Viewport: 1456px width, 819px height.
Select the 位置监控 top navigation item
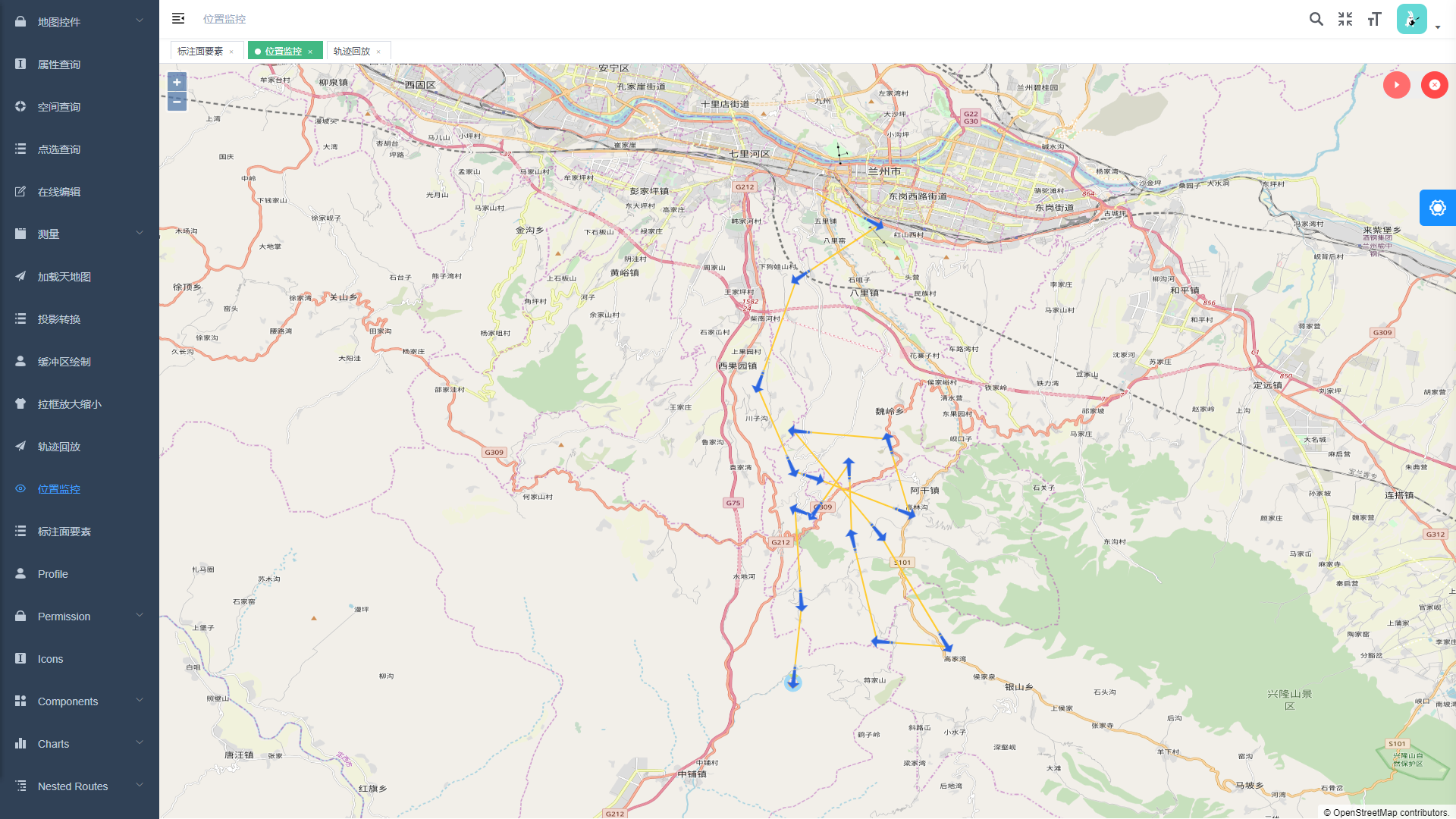[223, 18]
